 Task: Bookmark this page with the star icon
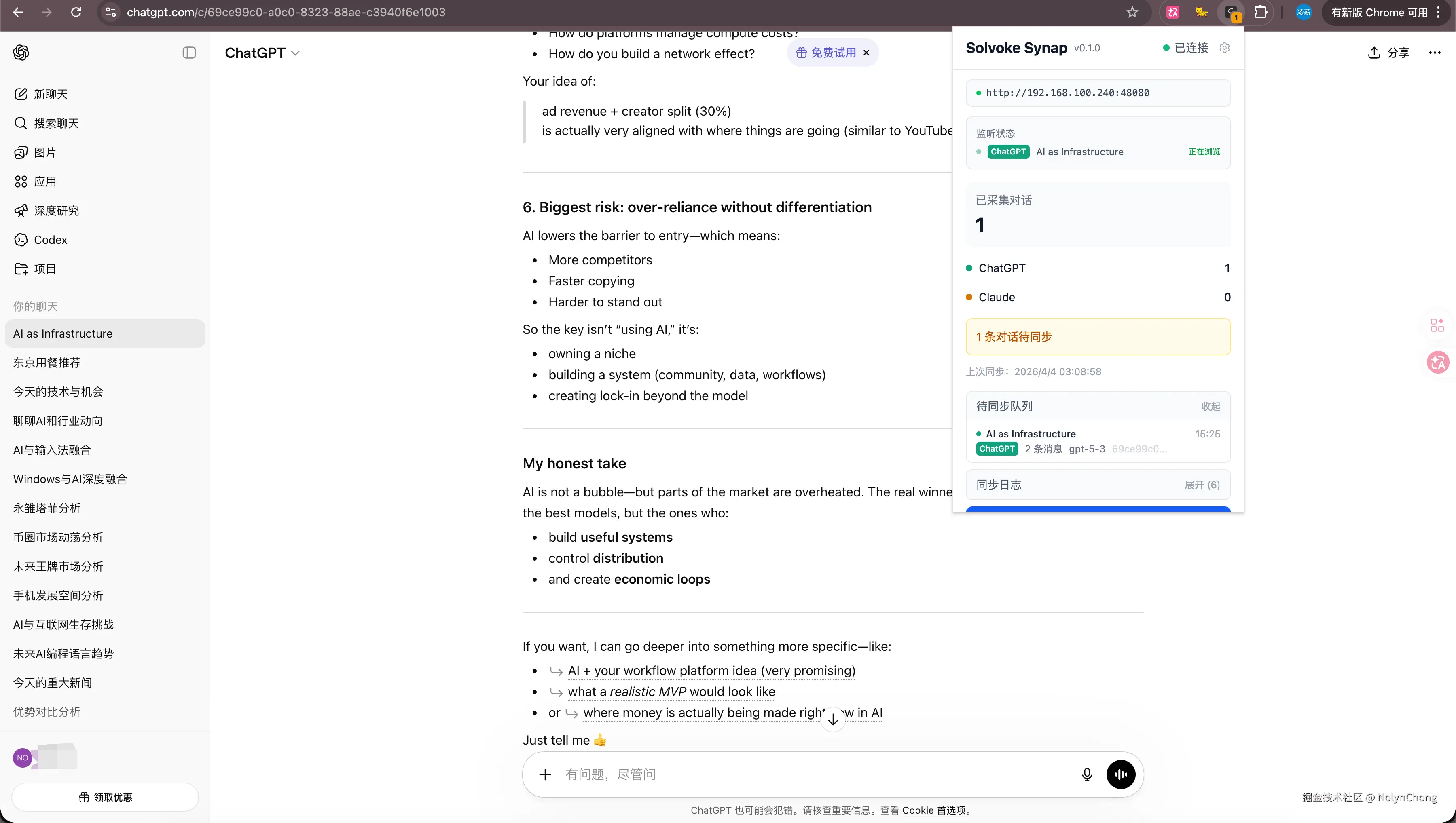pos(1132,13)
